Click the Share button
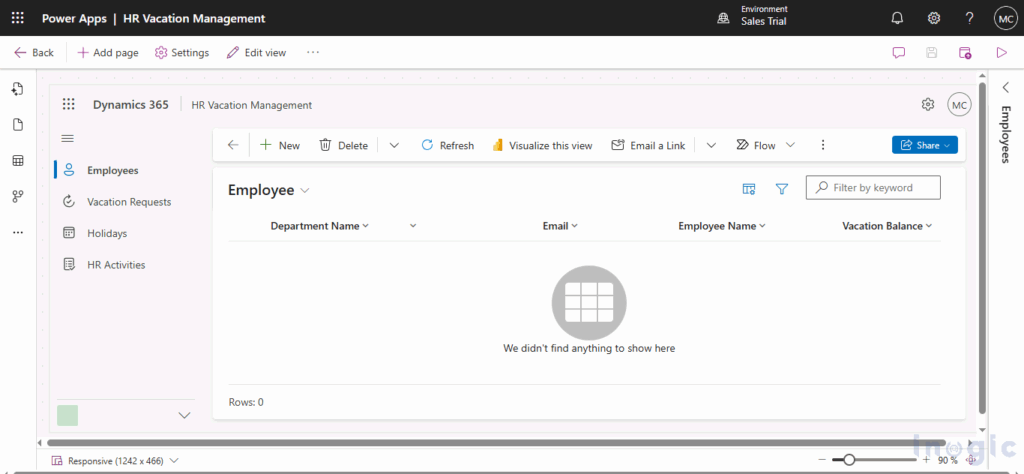The width and height of the screenshot is (1024, 474). point(924,145)
